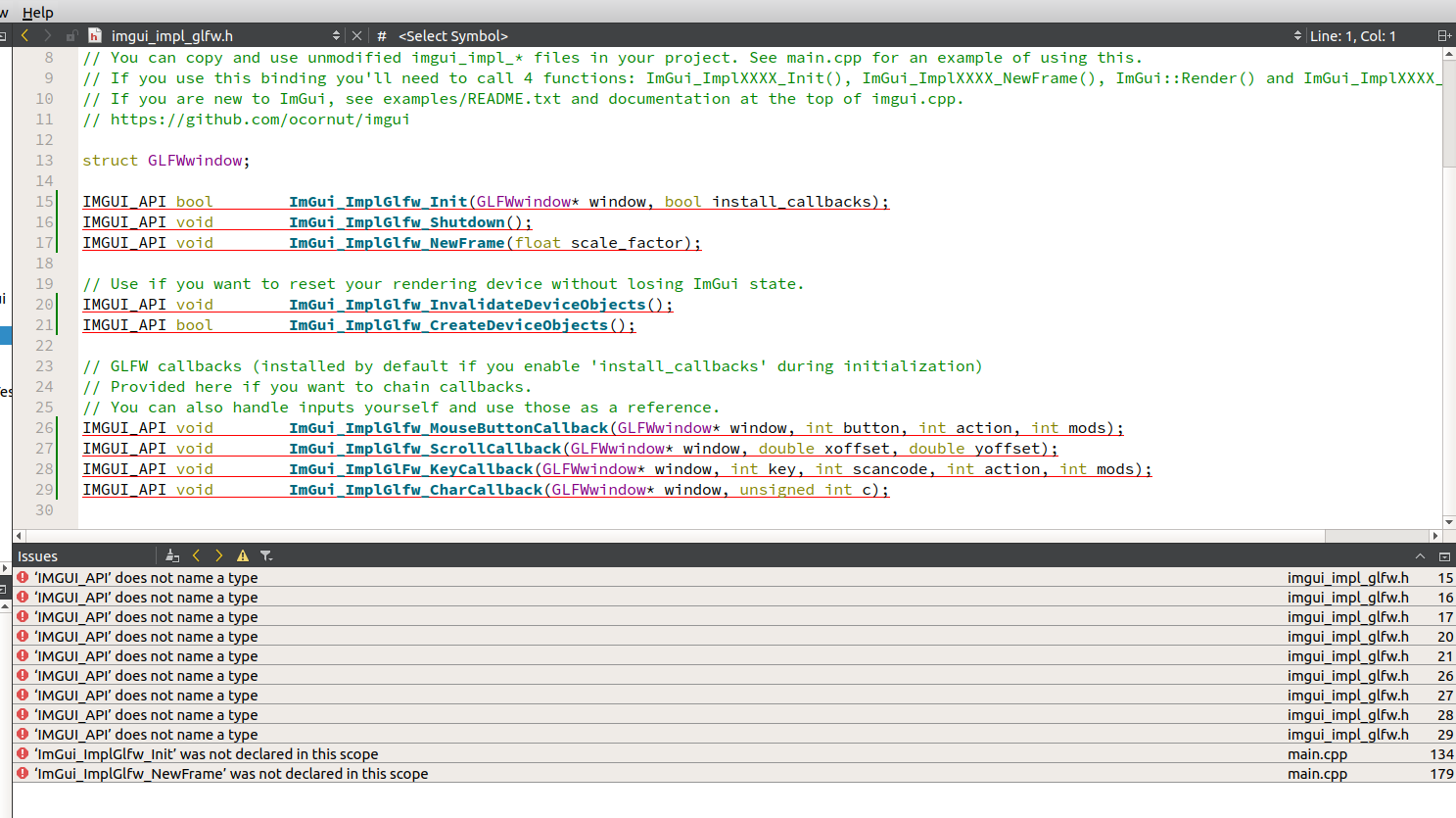
Task: Collapse the Issues pane with the chevron
Action: click(1420, 555)
